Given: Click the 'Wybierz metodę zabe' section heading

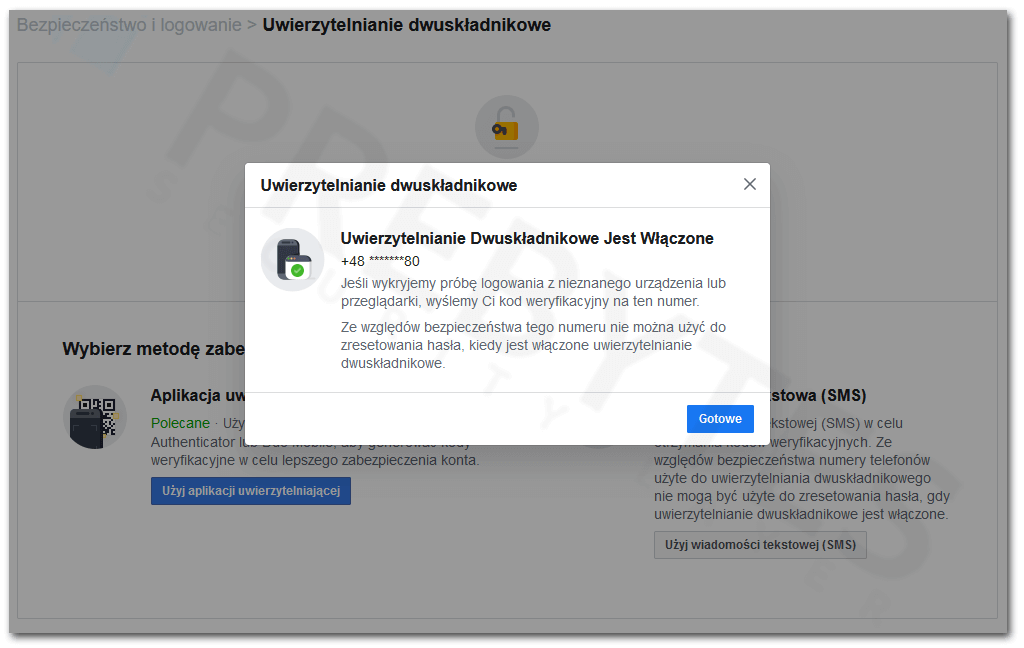Looking at the screenshot, I should pos(153,349).
